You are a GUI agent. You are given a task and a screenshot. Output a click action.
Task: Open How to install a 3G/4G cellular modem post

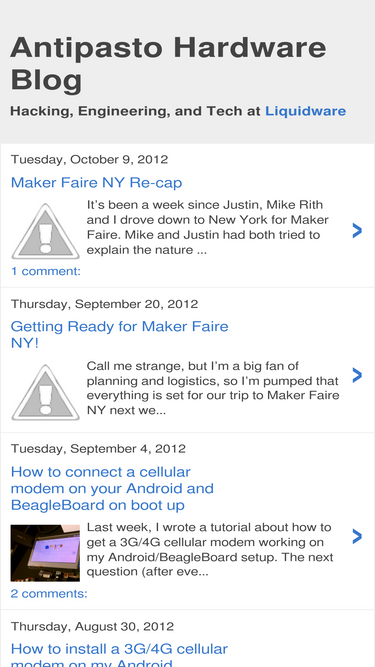[x=119, y=657]
